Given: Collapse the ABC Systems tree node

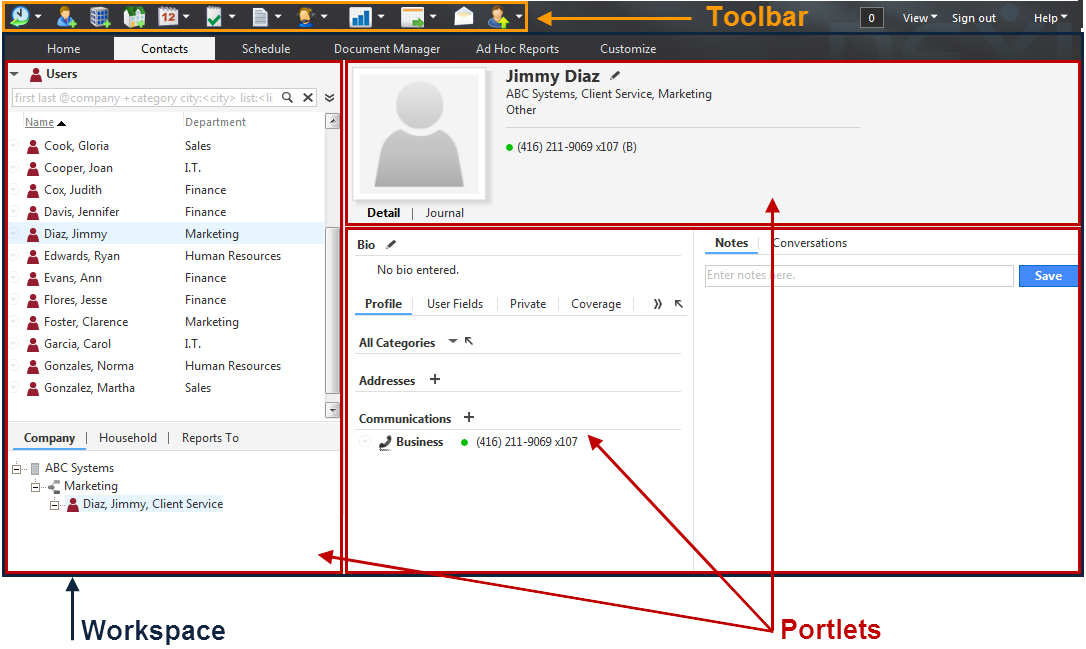Looking at the screenshot, I should (x=17, y=469).
